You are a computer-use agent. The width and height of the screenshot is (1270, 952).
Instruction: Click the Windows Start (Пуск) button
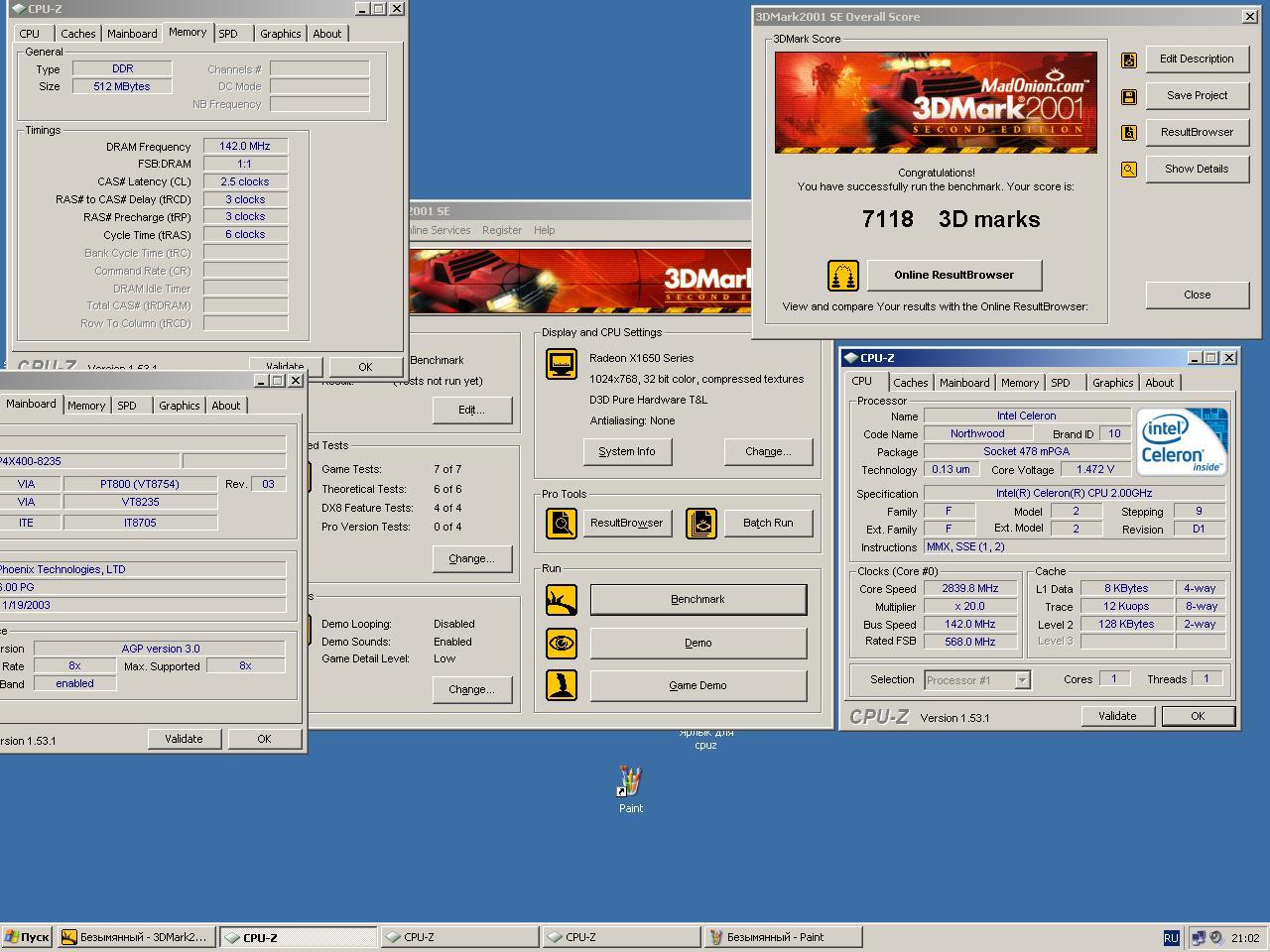(x=27, y=937)
